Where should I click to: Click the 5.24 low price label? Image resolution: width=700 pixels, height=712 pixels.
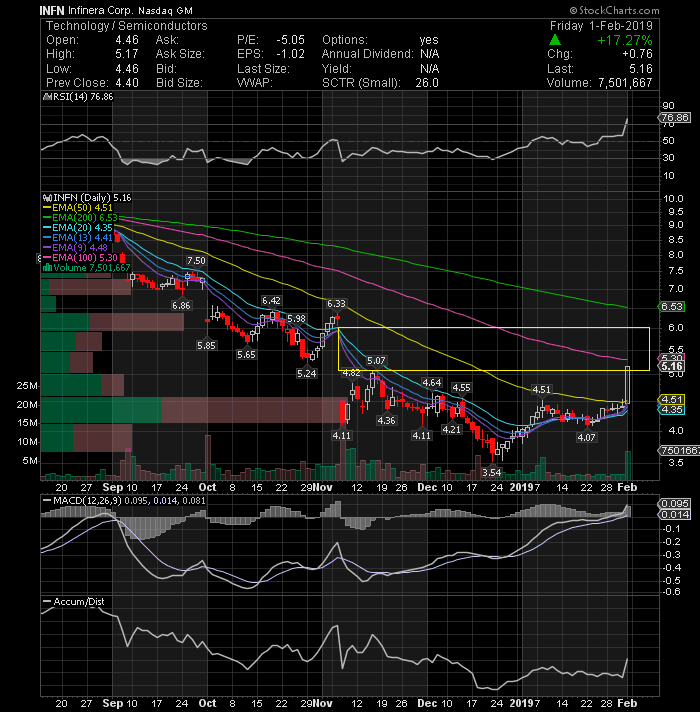tap(307, 374)
